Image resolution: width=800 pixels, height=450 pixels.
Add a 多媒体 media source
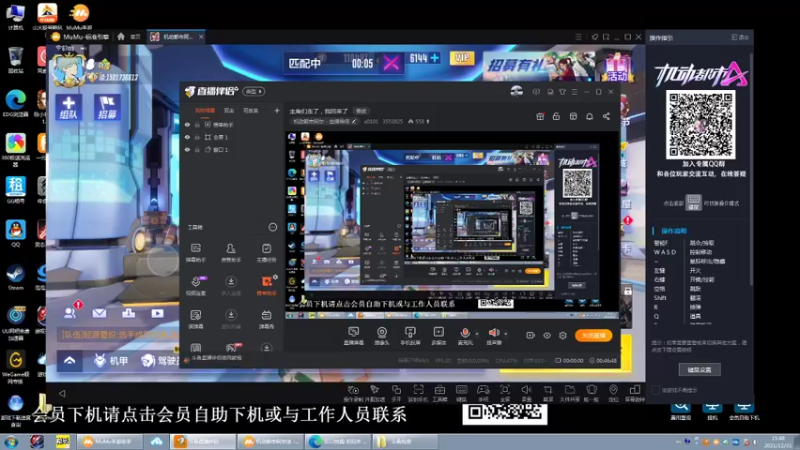pos(439,335)
